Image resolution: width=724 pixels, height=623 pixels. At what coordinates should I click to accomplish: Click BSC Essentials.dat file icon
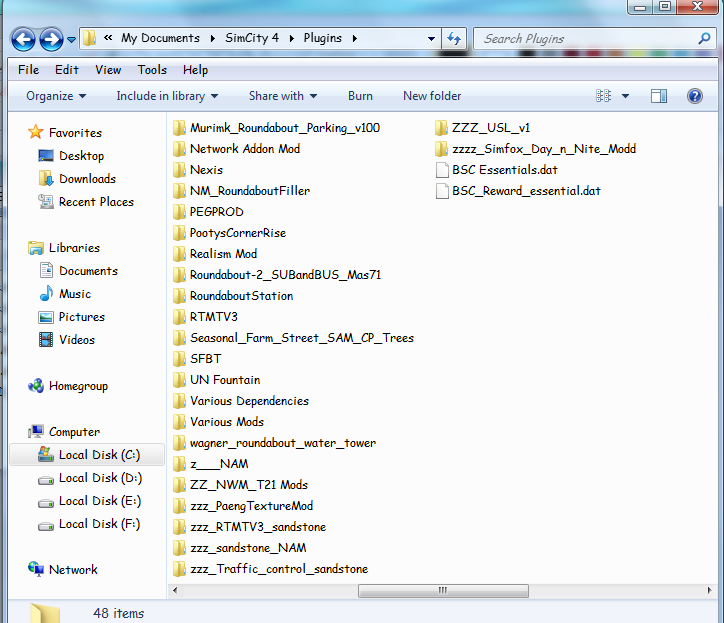(x=442, y=170)
